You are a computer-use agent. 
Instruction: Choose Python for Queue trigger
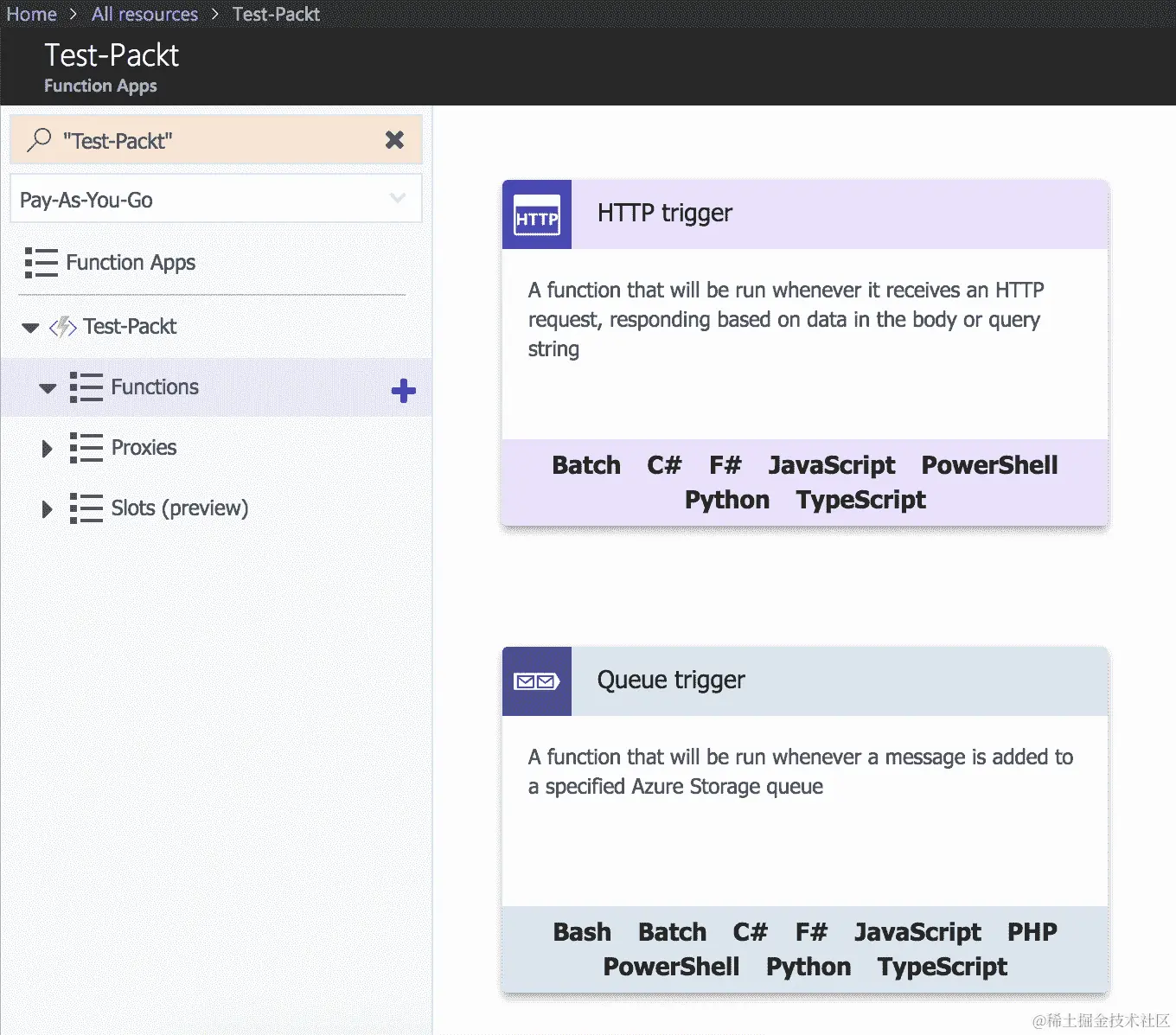(x=808, y=967)
